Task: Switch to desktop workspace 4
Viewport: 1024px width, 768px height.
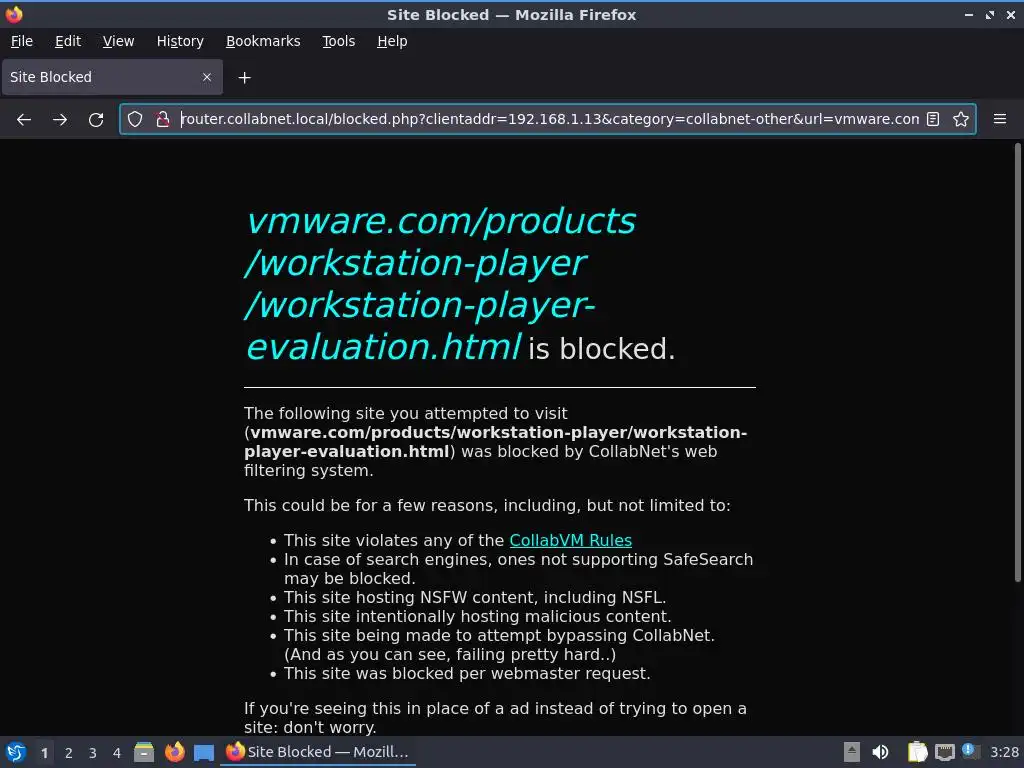Action: point(117,753)
